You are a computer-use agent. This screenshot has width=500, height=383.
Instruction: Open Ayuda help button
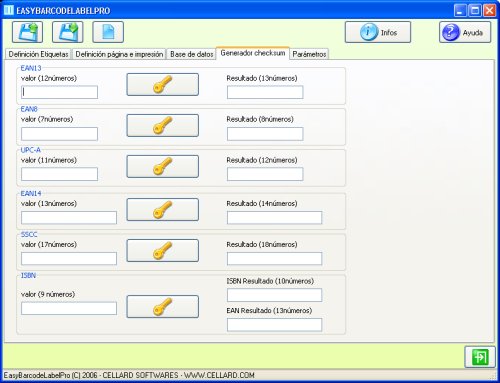pyautogui.click(x=465, y=32)
